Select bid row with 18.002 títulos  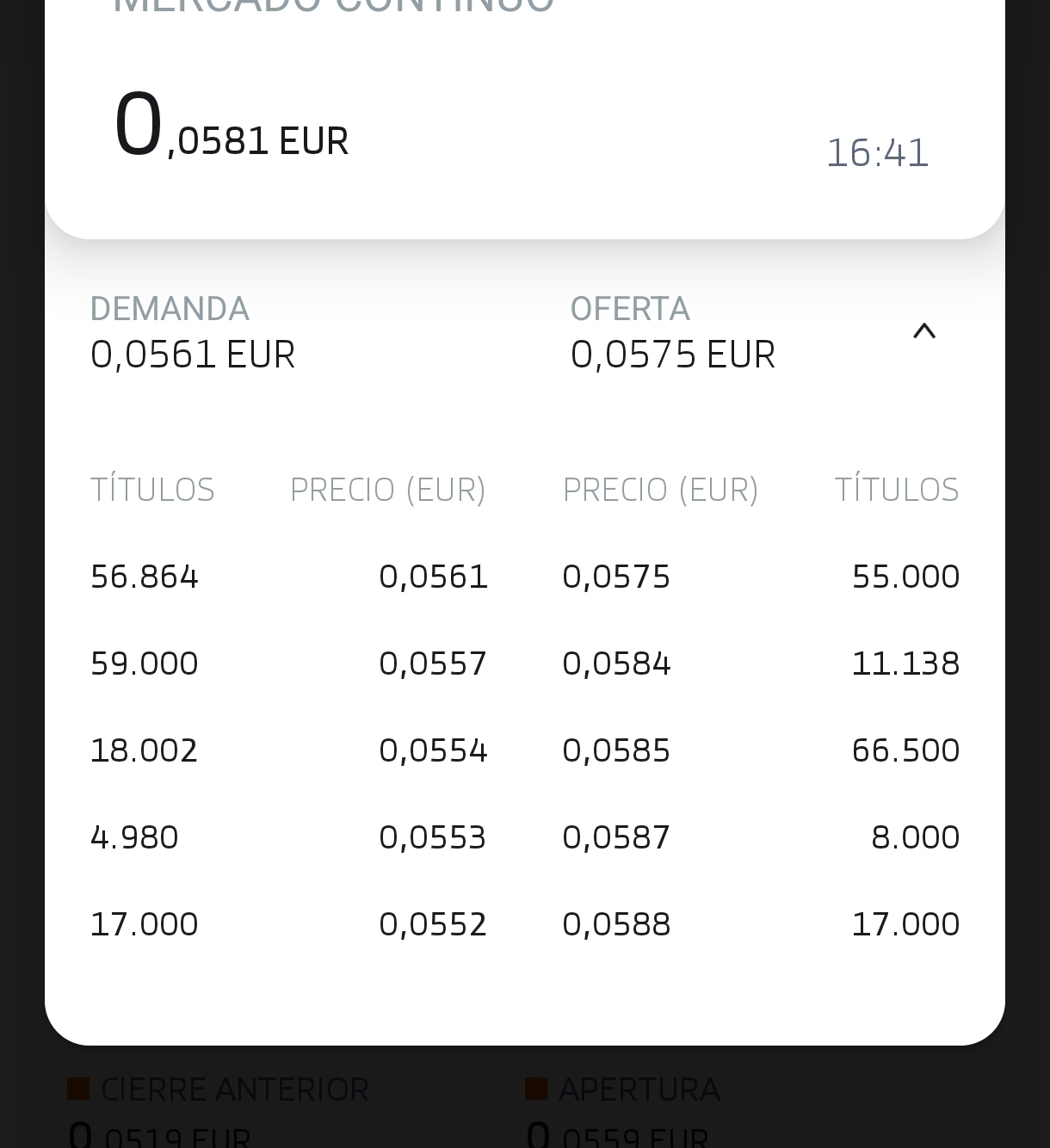[289, 750]
